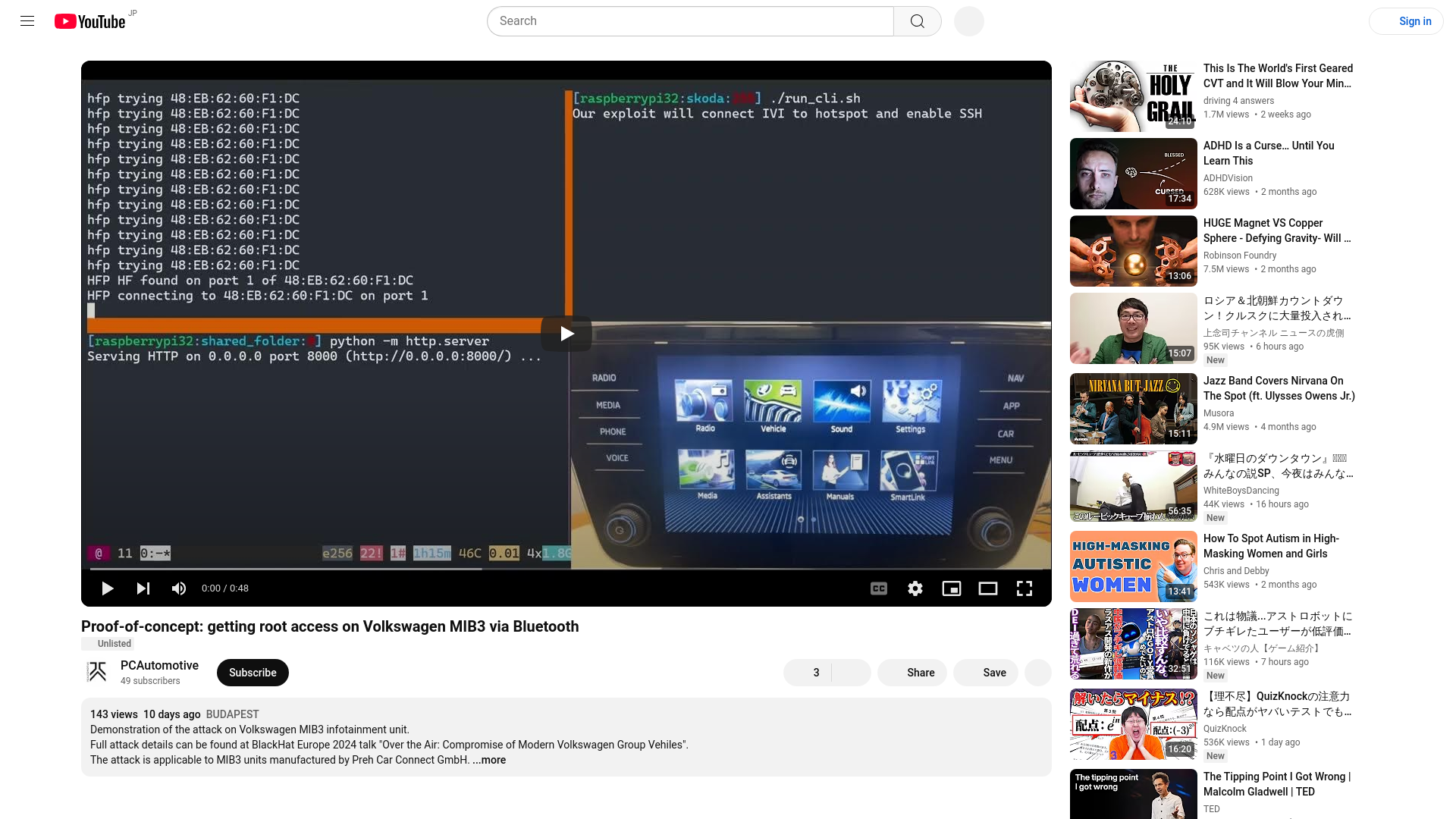
Task: Click the Unlisted badge
Action: coord(108,644)
